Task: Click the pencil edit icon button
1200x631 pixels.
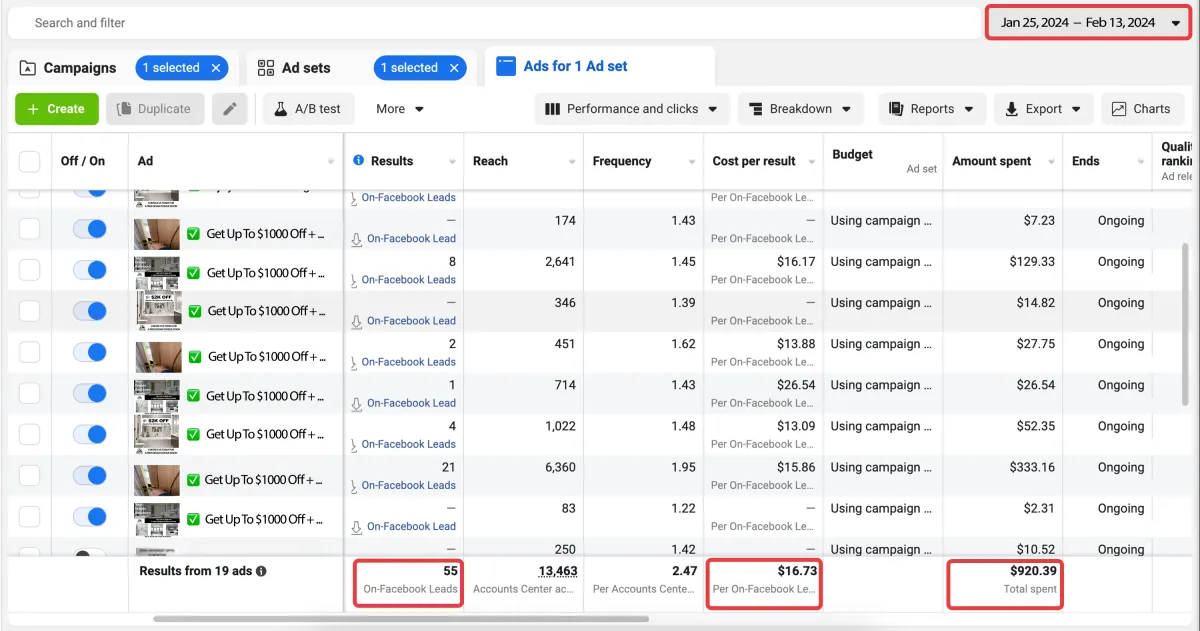Action: click(x=229, y=109)
